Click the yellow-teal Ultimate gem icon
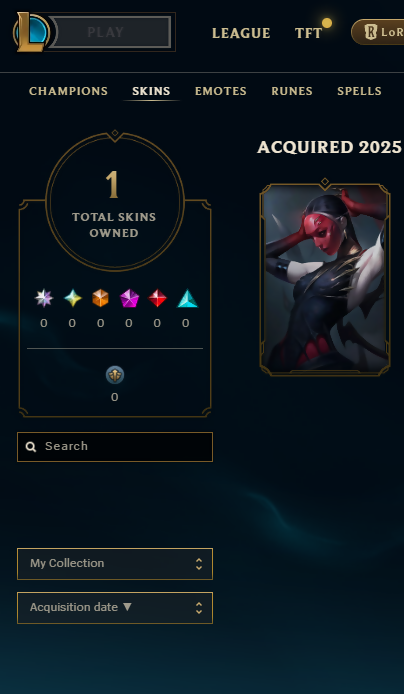Image resolution: width=404 pixels, height=694 pixels. [73, 298]
